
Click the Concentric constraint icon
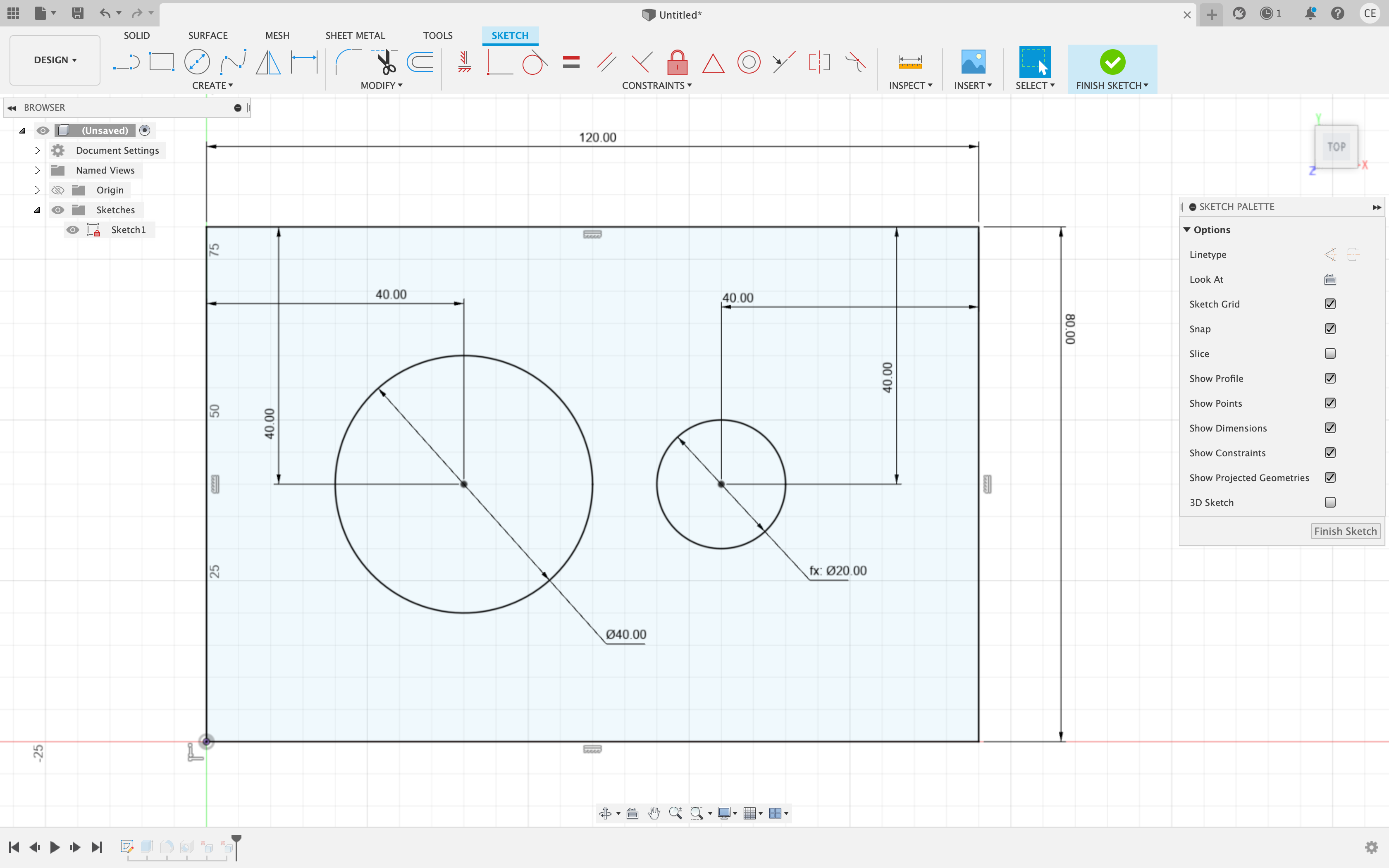point(749,62)
